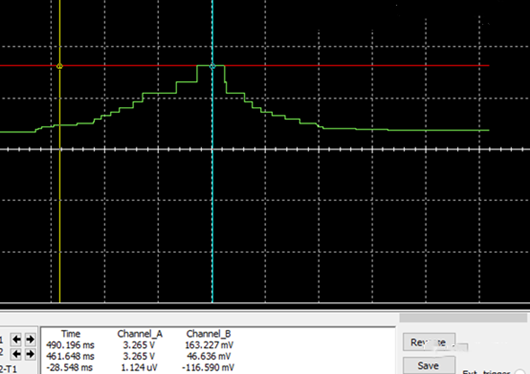Click the Time column header
The width and height of the screenshot is (530, 374).
coord(71,334)
